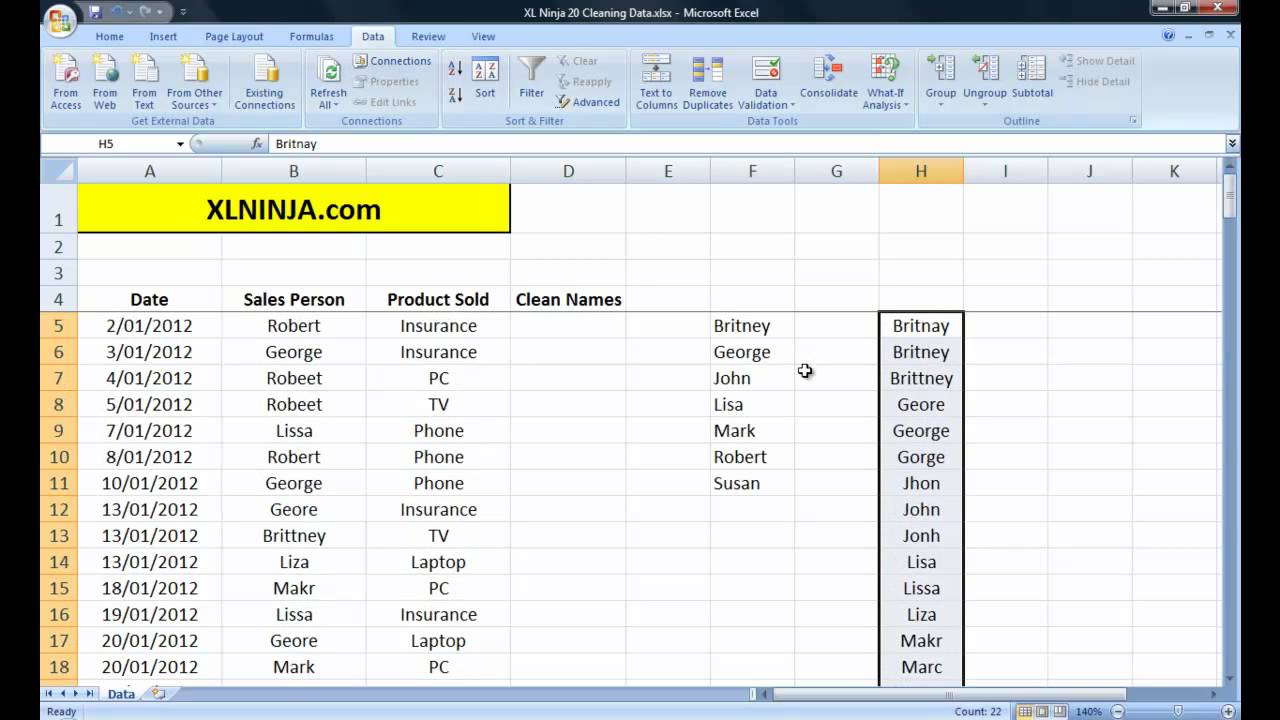Click the Select All corner button

pyautogui.click(x=59, y=171)
